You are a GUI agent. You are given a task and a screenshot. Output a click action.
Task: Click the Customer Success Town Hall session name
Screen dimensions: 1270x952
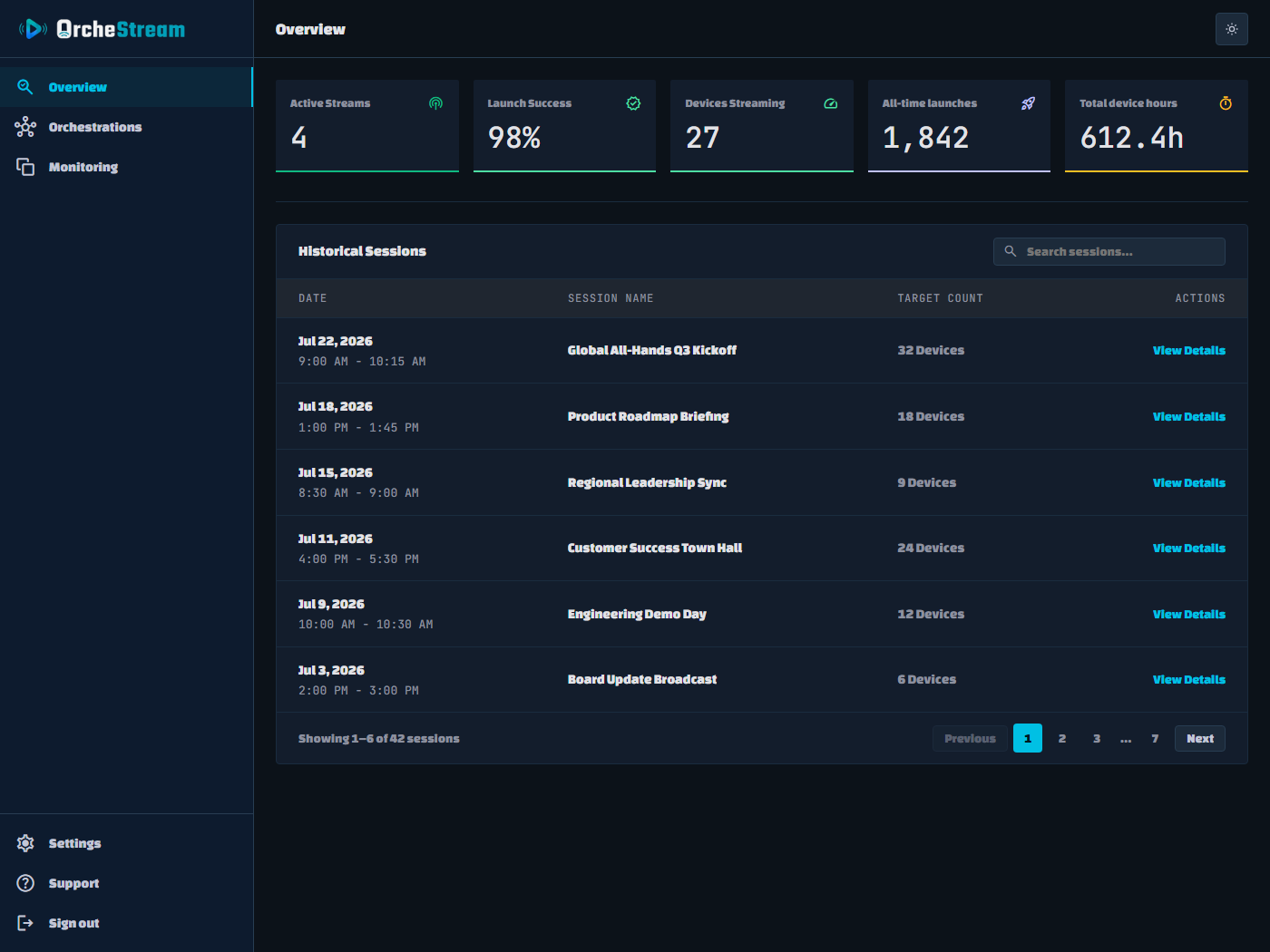(655, 549)
